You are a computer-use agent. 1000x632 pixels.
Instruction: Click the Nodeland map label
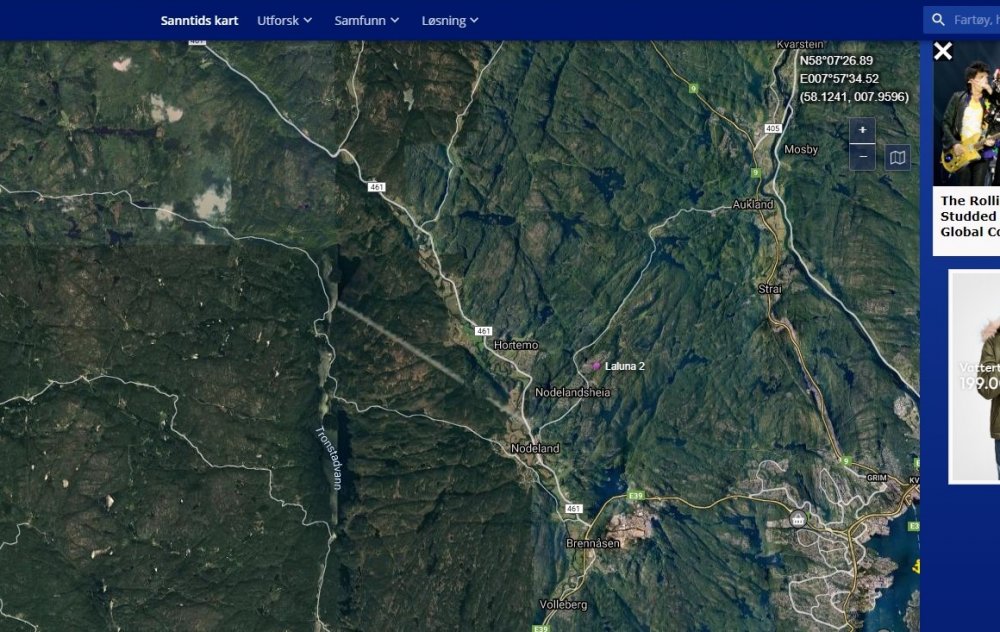point(535,448)
